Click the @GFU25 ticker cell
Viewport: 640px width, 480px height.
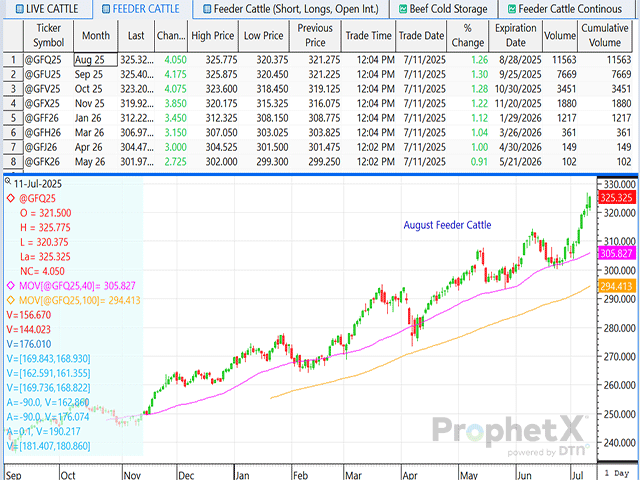(x=49, y=75)
